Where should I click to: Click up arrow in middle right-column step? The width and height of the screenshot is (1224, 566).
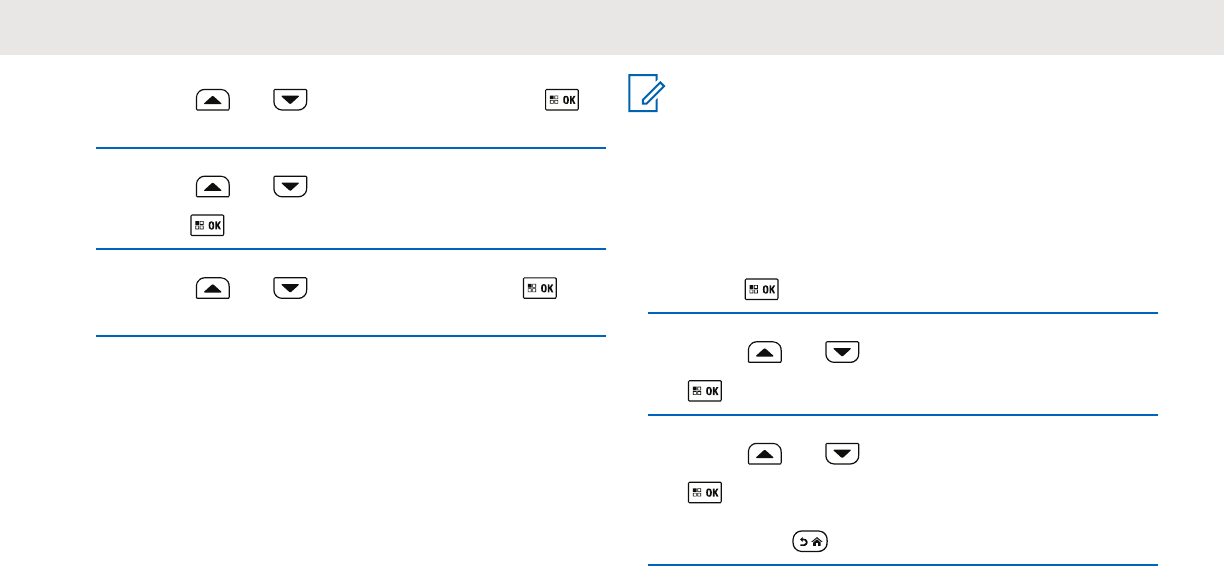coord(764,354)
